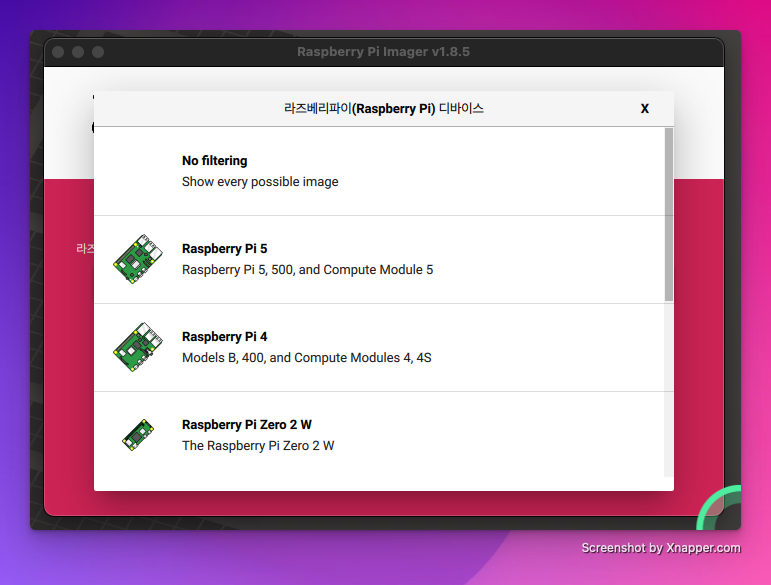Click the yellow minimize button of Imager window

(x=78, y=52)
